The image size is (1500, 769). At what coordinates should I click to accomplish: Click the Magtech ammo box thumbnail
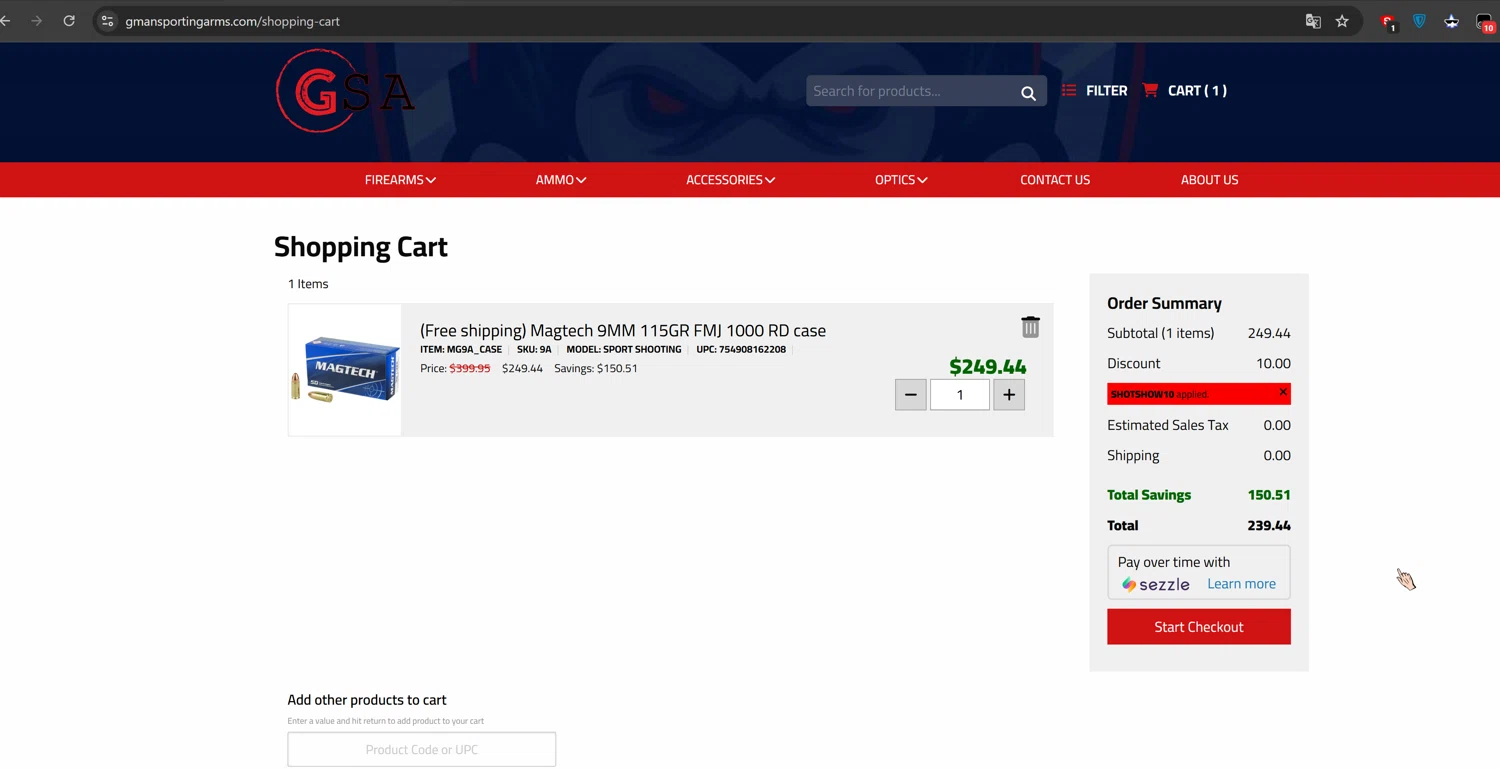[345, 370]
